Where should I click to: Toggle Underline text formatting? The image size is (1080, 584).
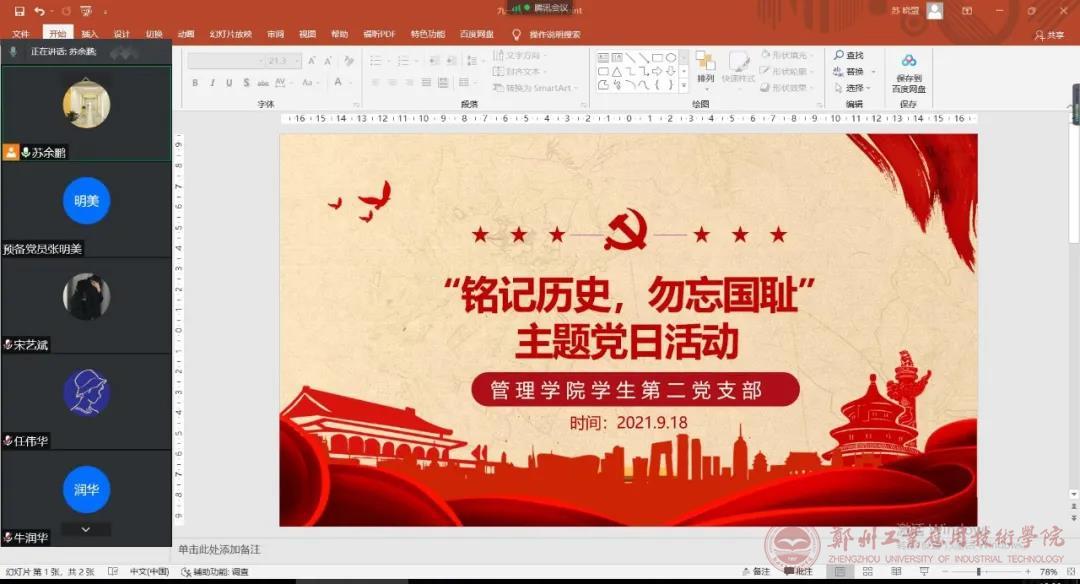point(229,83)
